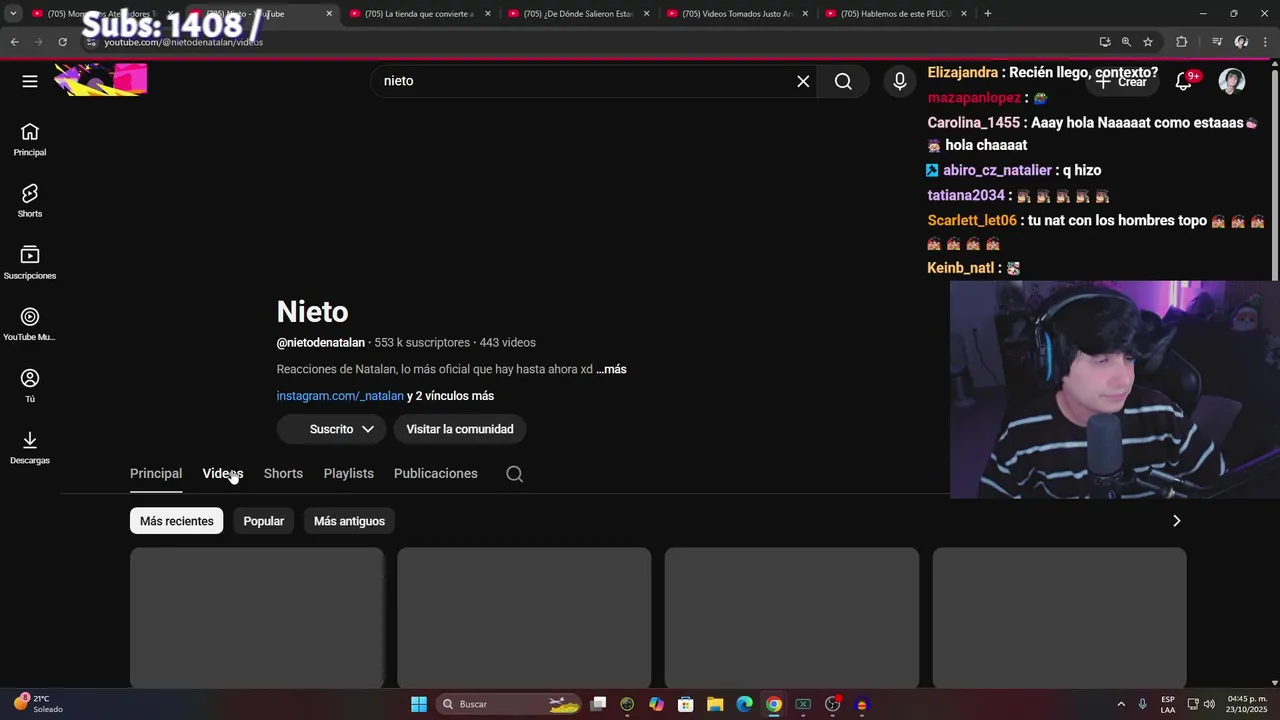This screenshot has width=1280, height=720.
Task: Open Descargas in the sidebar
Action: click(x=30, y=448)
